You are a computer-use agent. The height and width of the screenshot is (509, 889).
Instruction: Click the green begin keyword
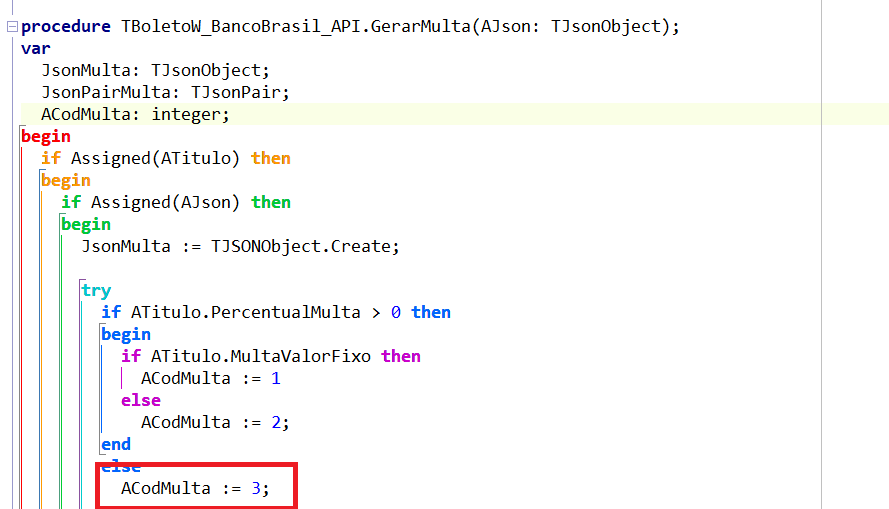(86, 224)
